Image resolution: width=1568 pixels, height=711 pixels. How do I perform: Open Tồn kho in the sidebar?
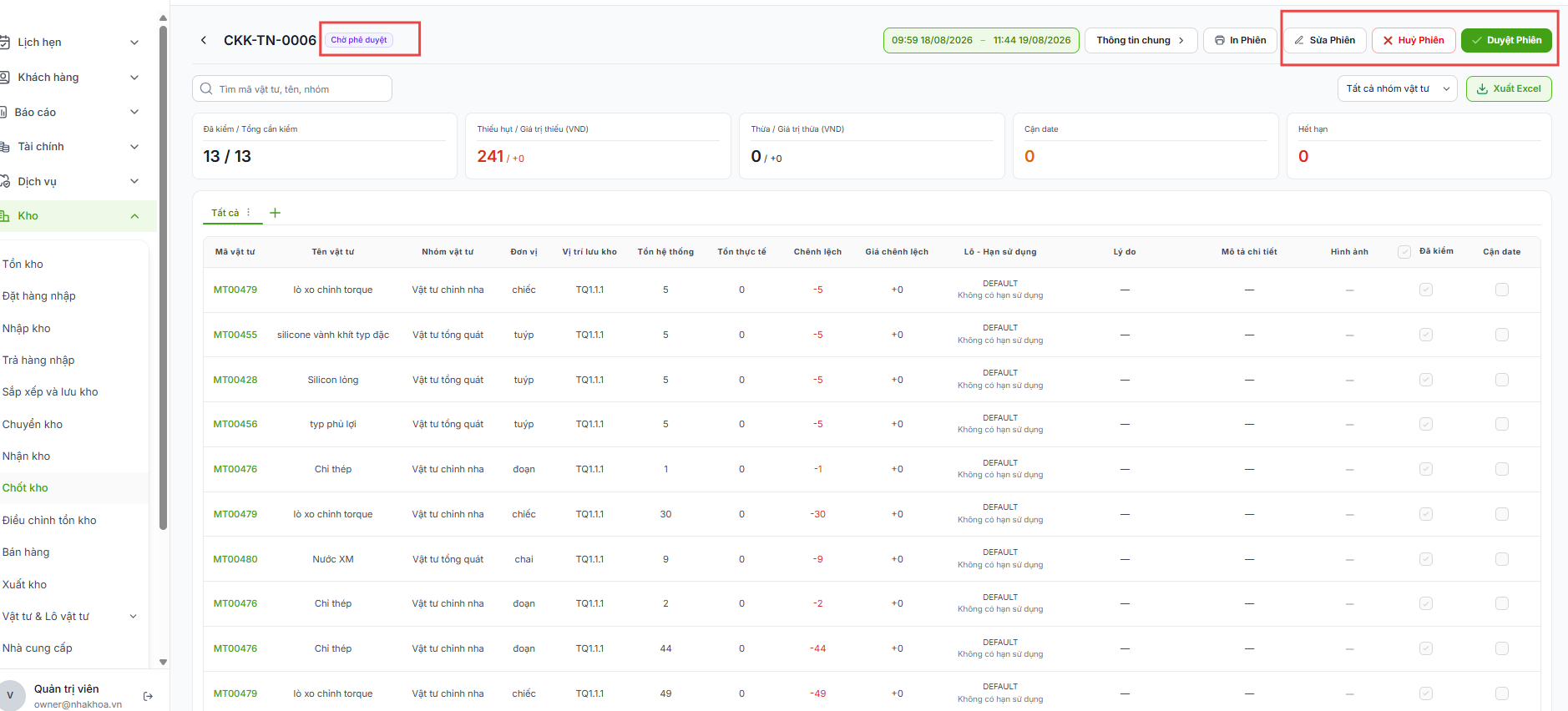coord(23,264)
